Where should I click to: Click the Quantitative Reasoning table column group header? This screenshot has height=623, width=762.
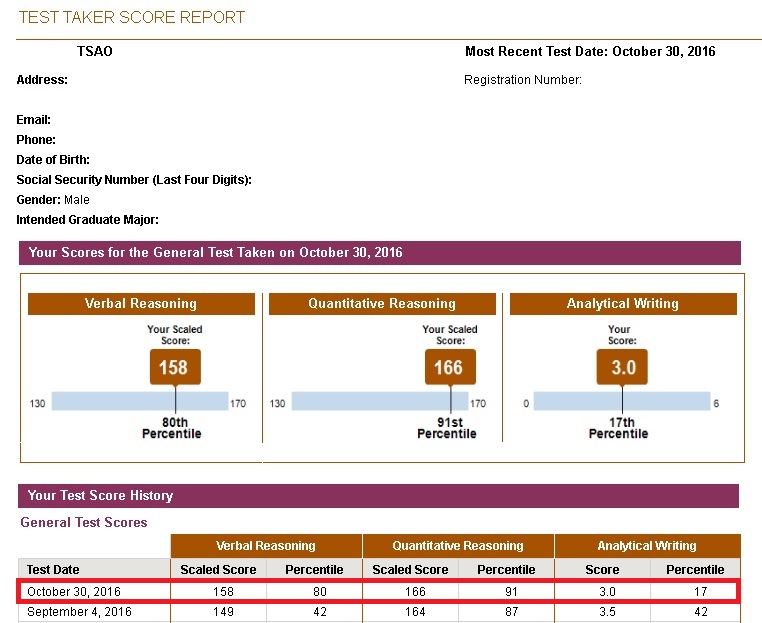tap(458, 546)
